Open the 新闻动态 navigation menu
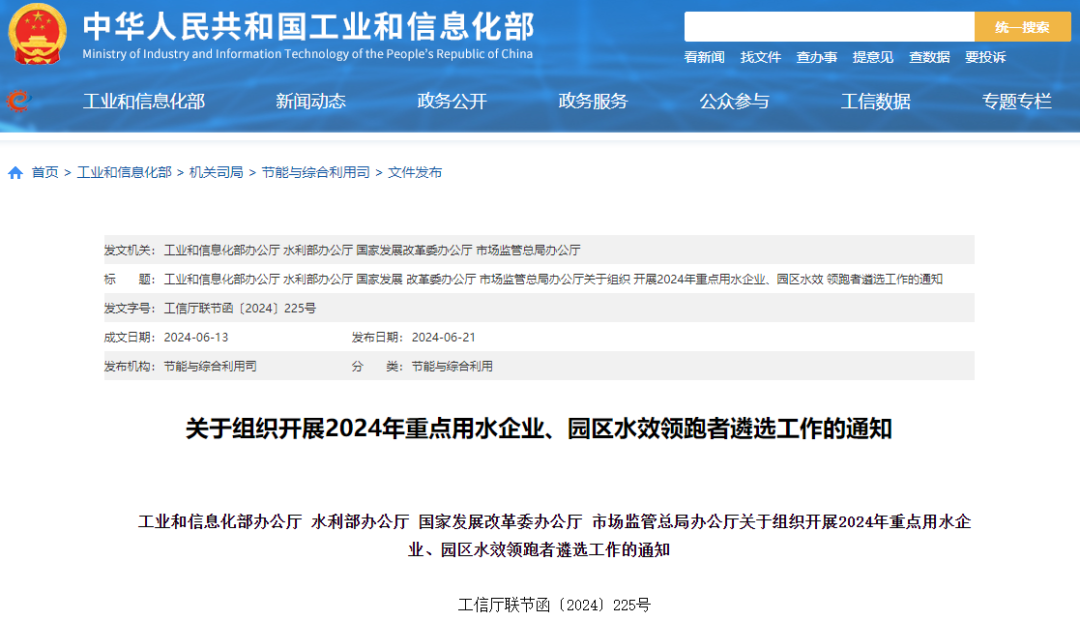Image resolution: width=1080 pixels, height=621 pixels. tap(310, 101)
